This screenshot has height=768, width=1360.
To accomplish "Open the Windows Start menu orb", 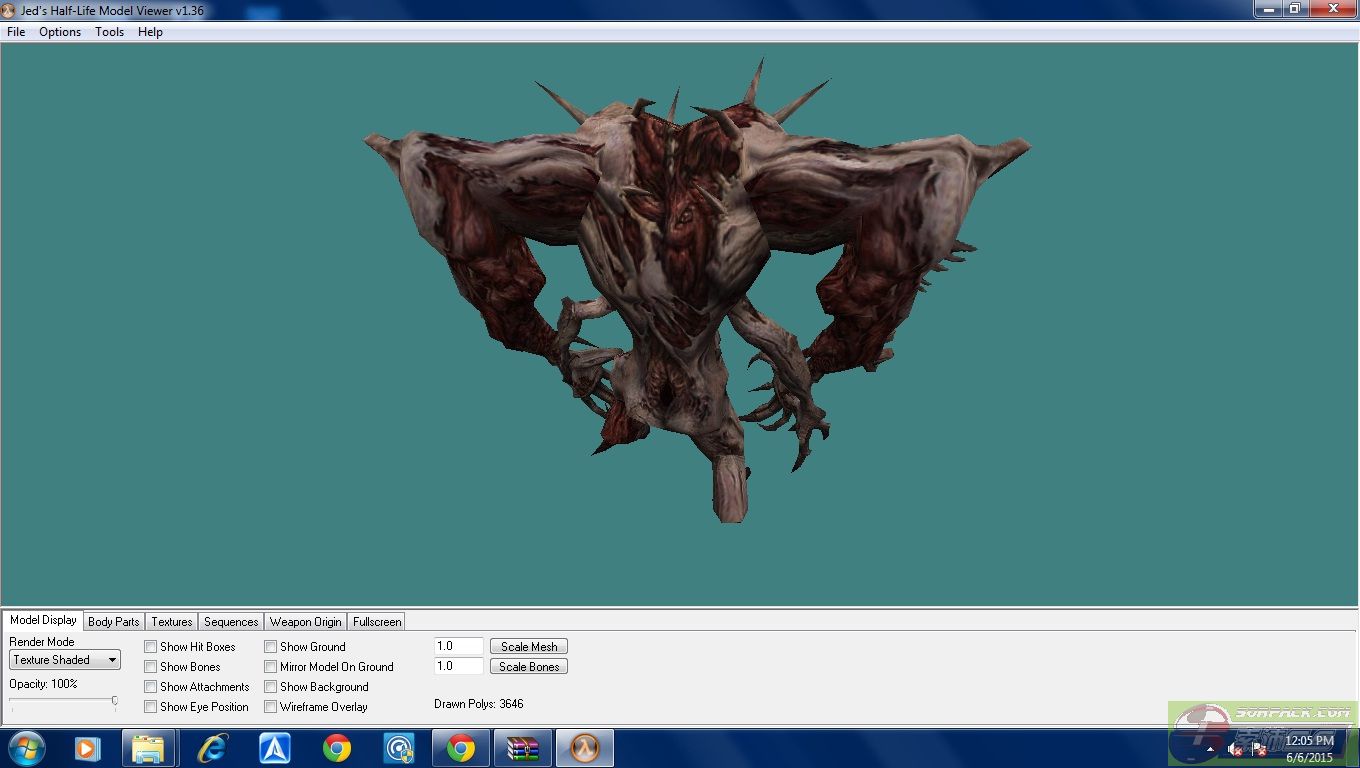I will pyautogui.click(x=27, y=748).
